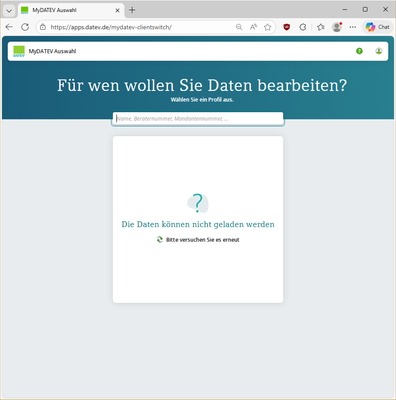Focus the Name, Beraternummer search field
Screen dimensions: 396x400
[198, 119]
